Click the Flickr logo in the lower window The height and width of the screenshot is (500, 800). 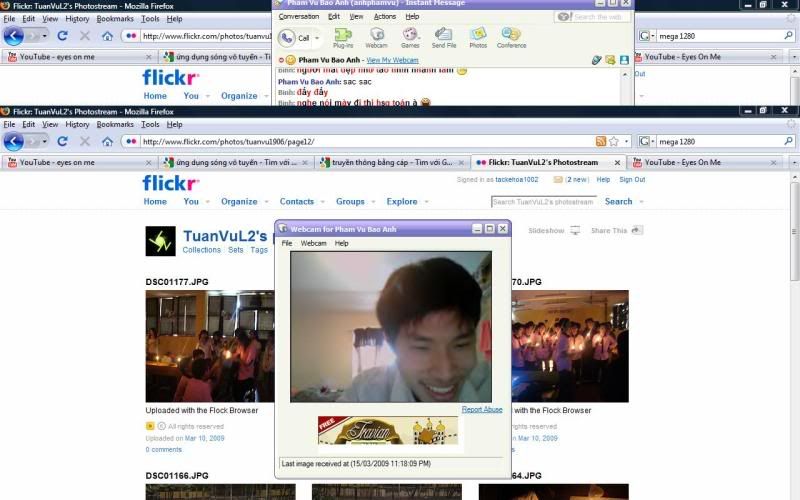170,182
